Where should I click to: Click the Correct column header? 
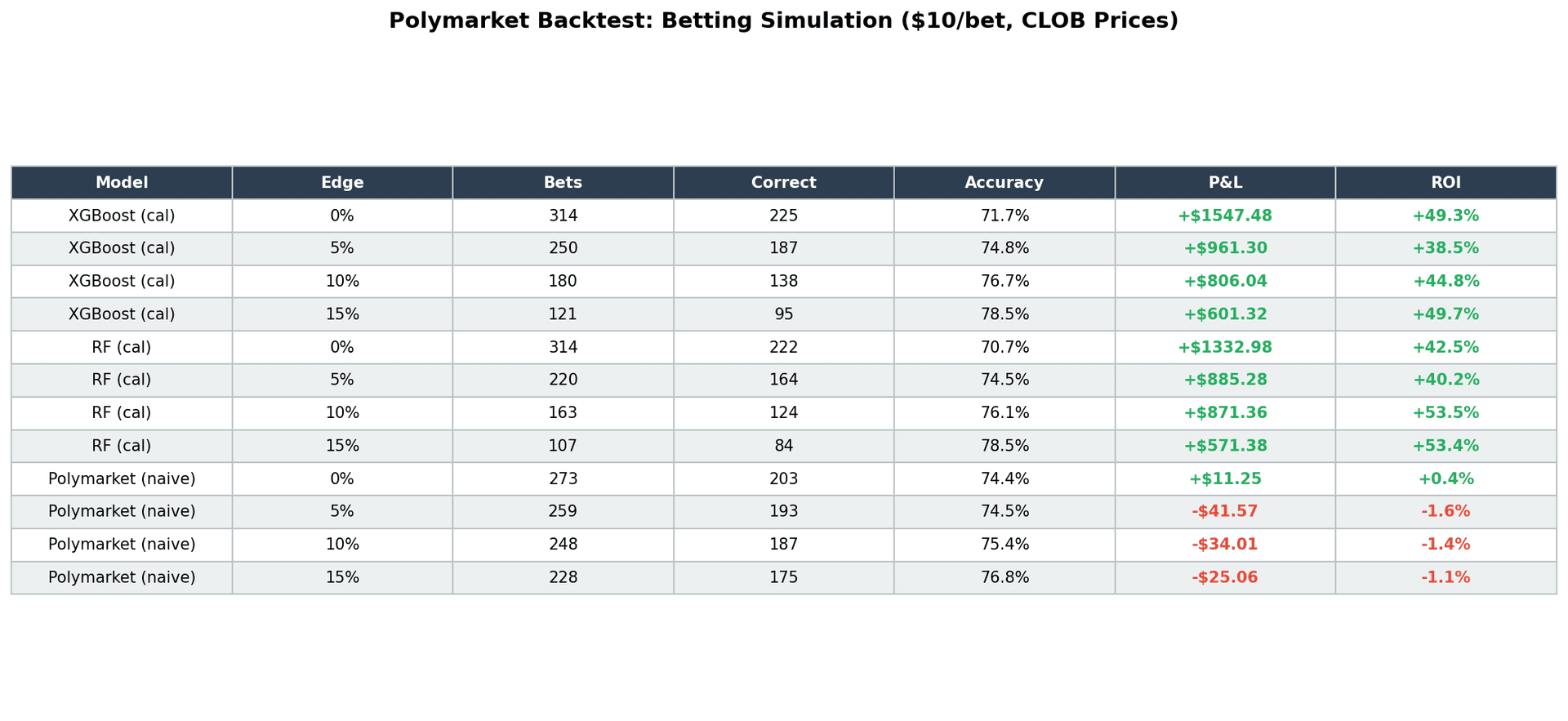783,183
